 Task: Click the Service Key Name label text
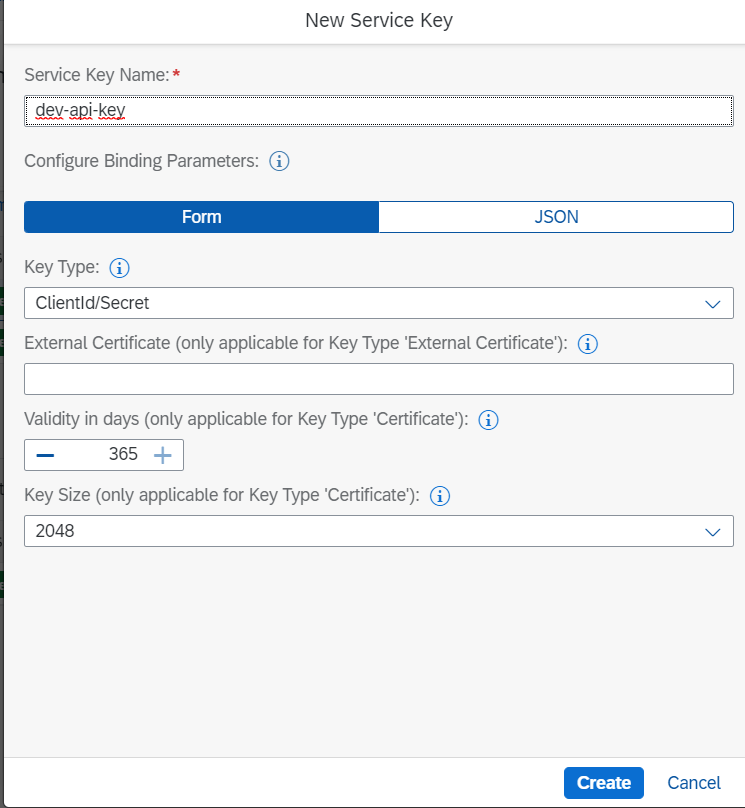point(95,75)
